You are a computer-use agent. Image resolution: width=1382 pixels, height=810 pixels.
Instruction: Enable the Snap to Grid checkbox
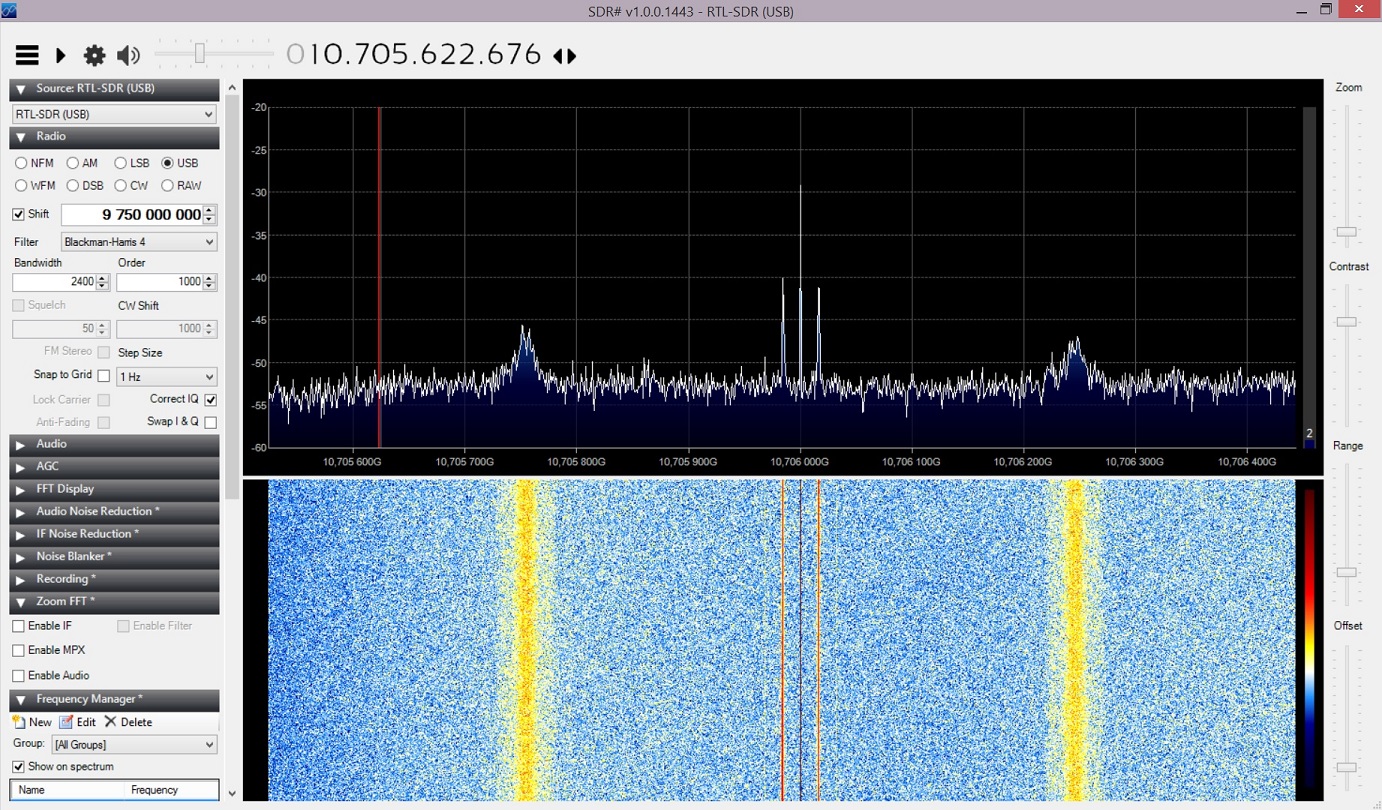tap(104, 376)
